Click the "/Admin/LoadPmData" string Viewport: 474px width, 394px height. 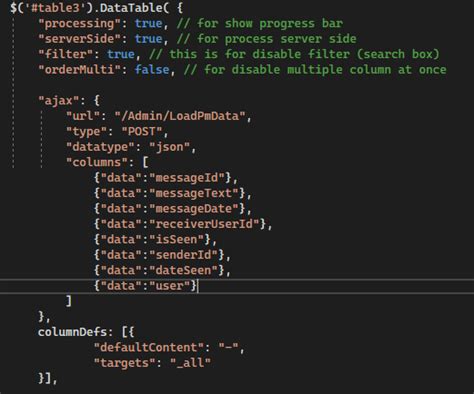coord(180,116)
